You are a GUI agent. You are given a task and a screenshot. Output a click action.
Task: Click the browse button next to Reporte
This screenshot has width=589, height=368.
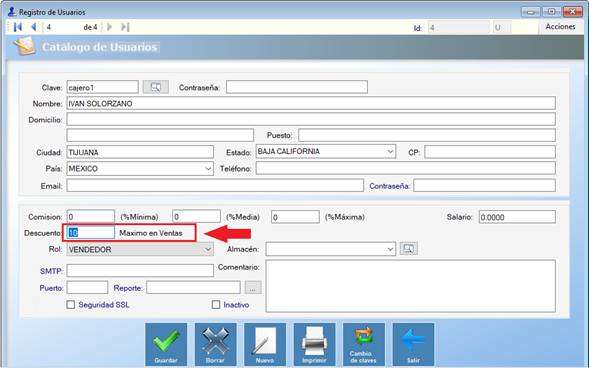[x=253, y=288]
